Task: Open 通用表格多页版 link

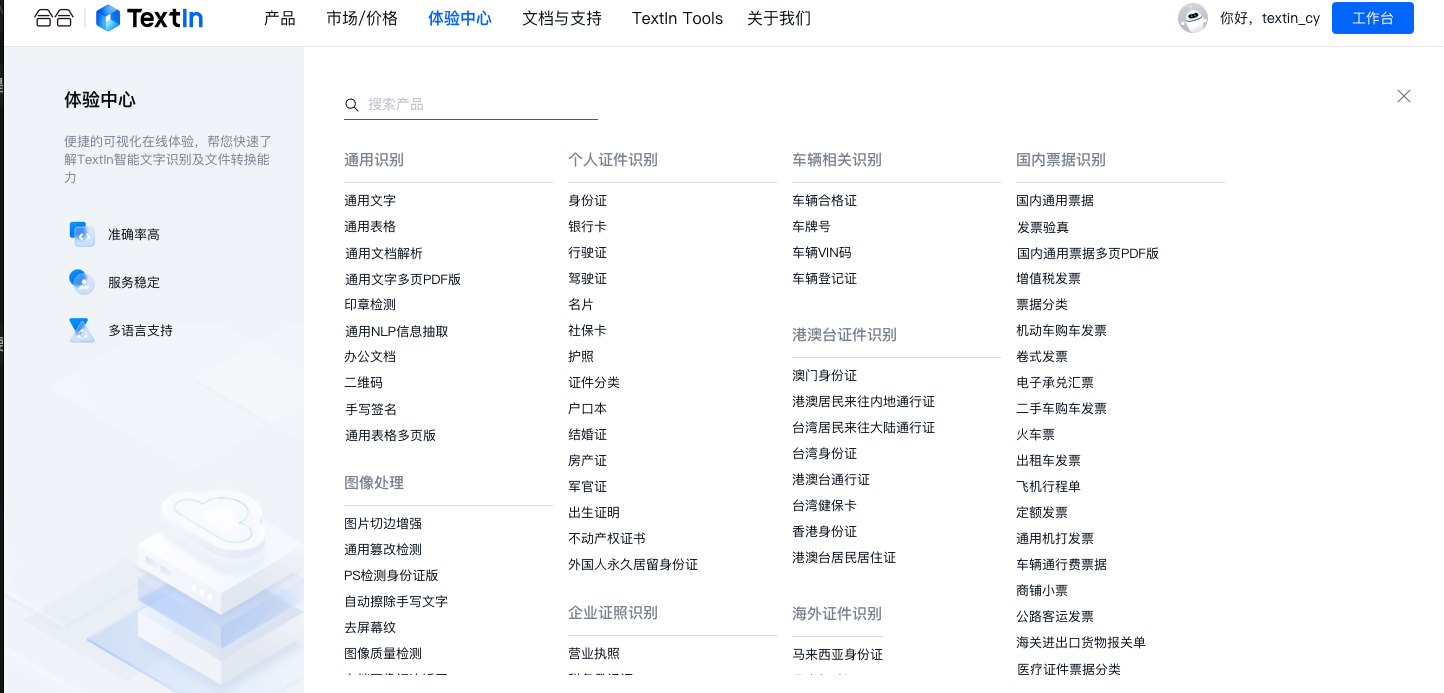Action: [390, 435]
